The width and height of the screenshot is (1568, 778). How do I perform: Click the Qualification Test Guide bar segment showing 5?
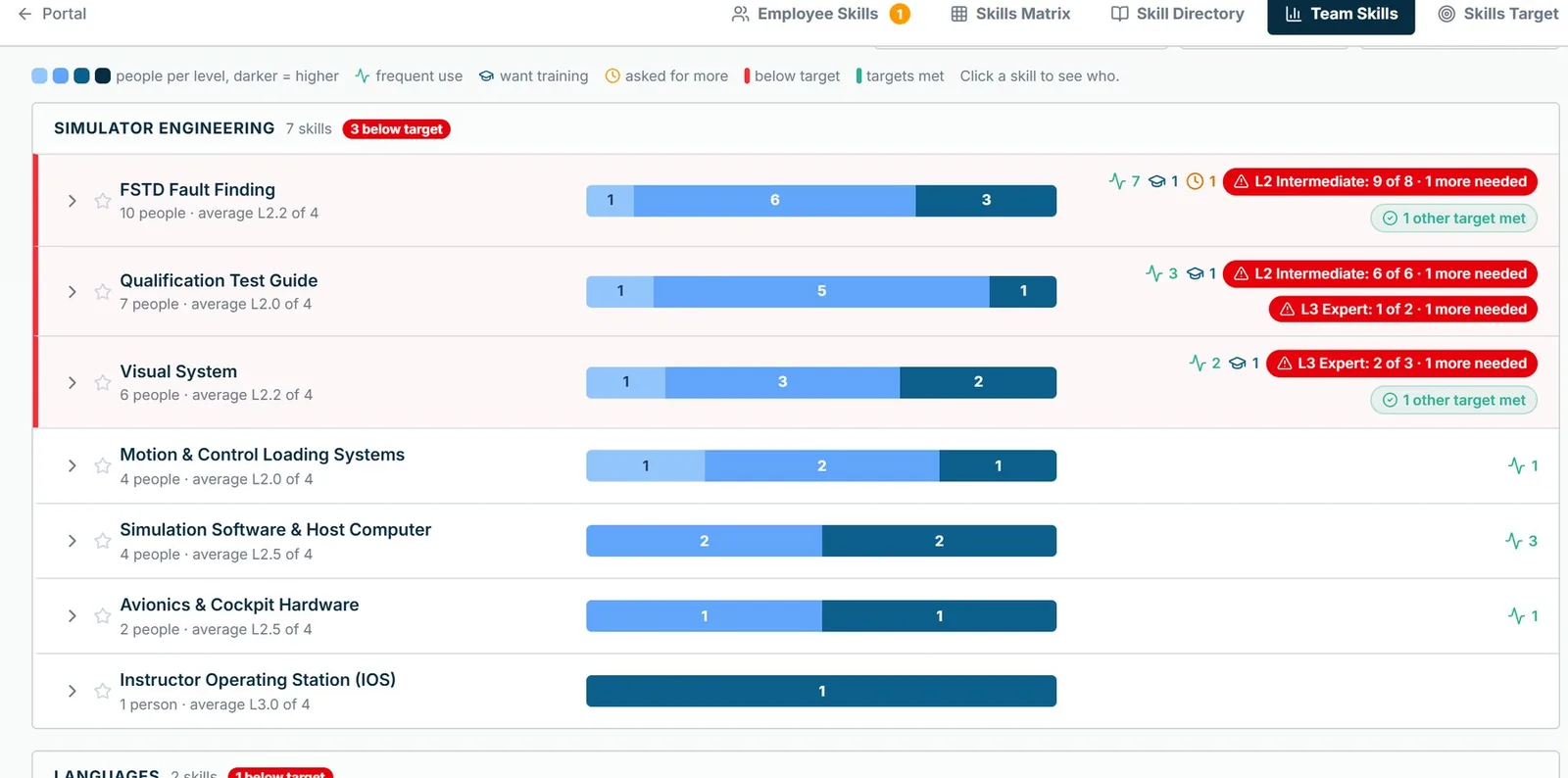pos(821,292)
